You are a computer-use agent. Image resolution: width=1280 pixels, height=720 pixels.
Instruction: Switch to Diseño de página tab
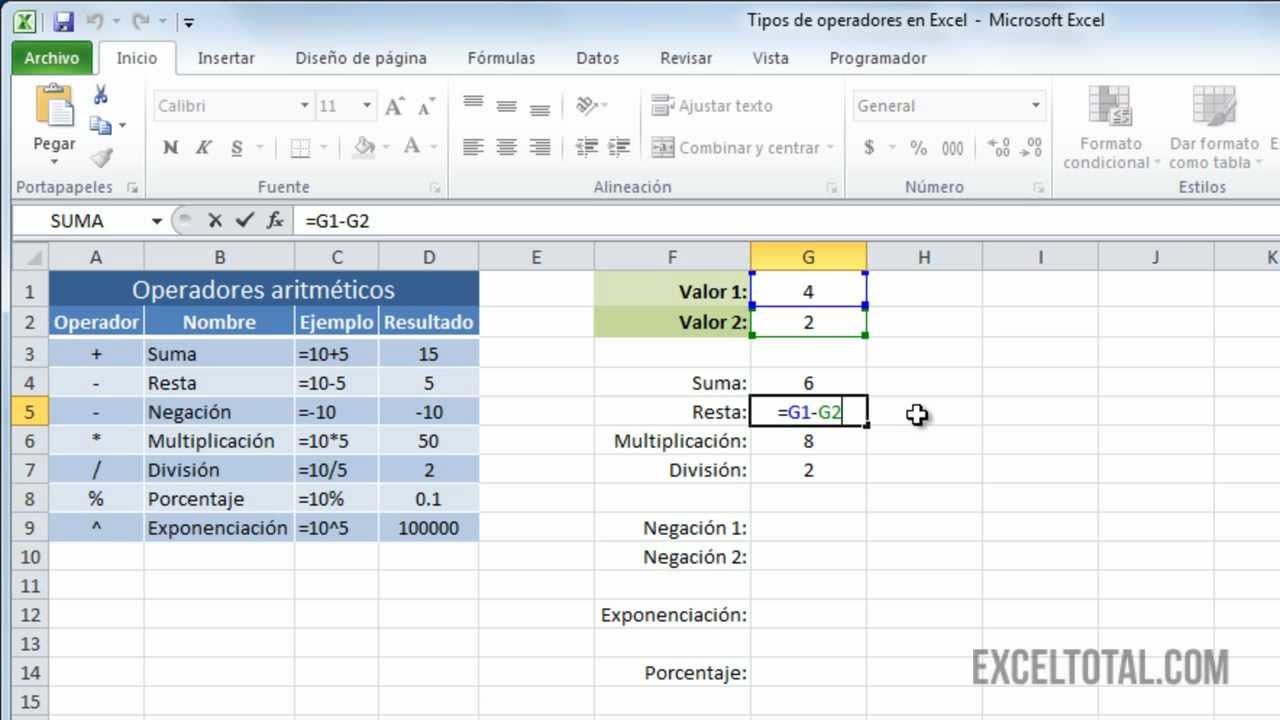coord(361,58)
